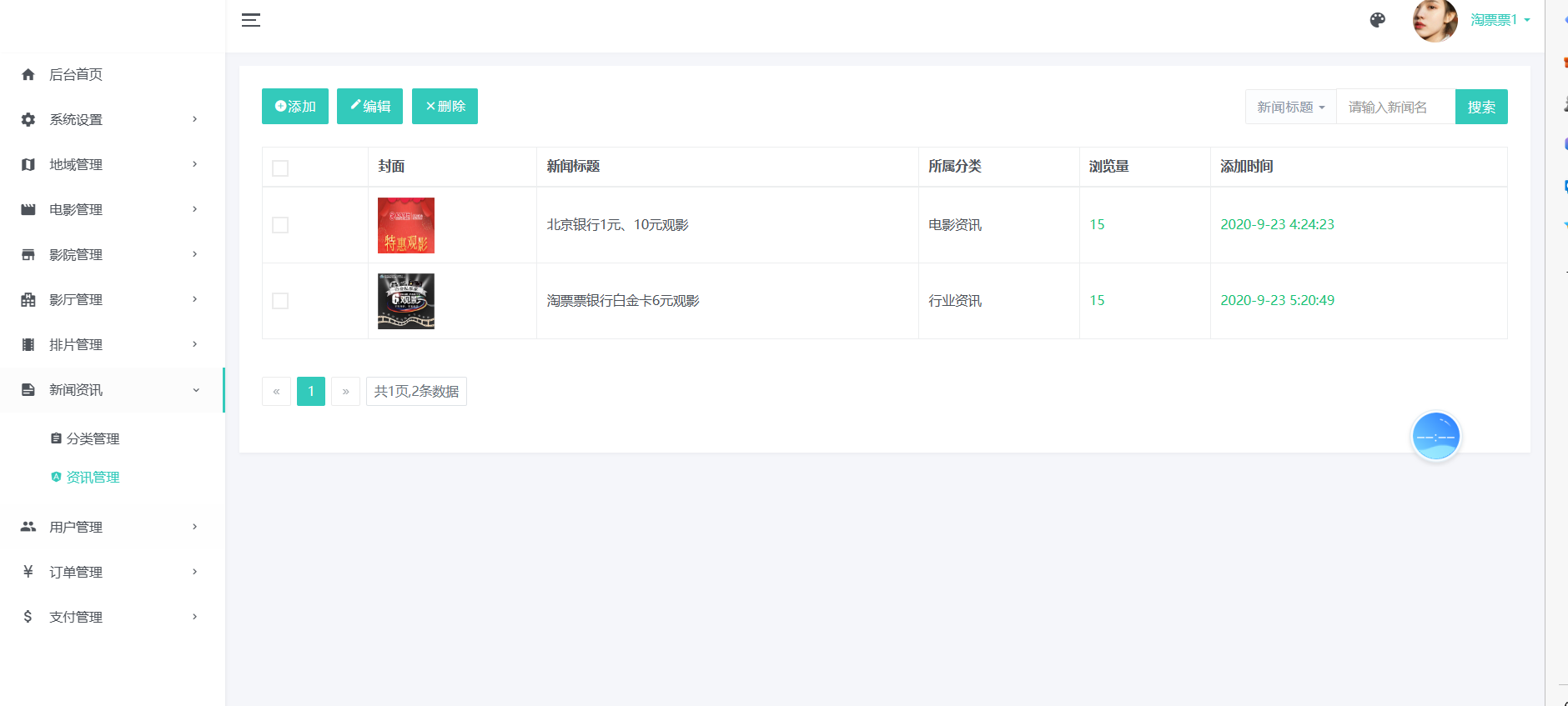Click the yen icon beside 订单管理
The width and height of the screenshot is (1568, 706).
coord(28,572)
